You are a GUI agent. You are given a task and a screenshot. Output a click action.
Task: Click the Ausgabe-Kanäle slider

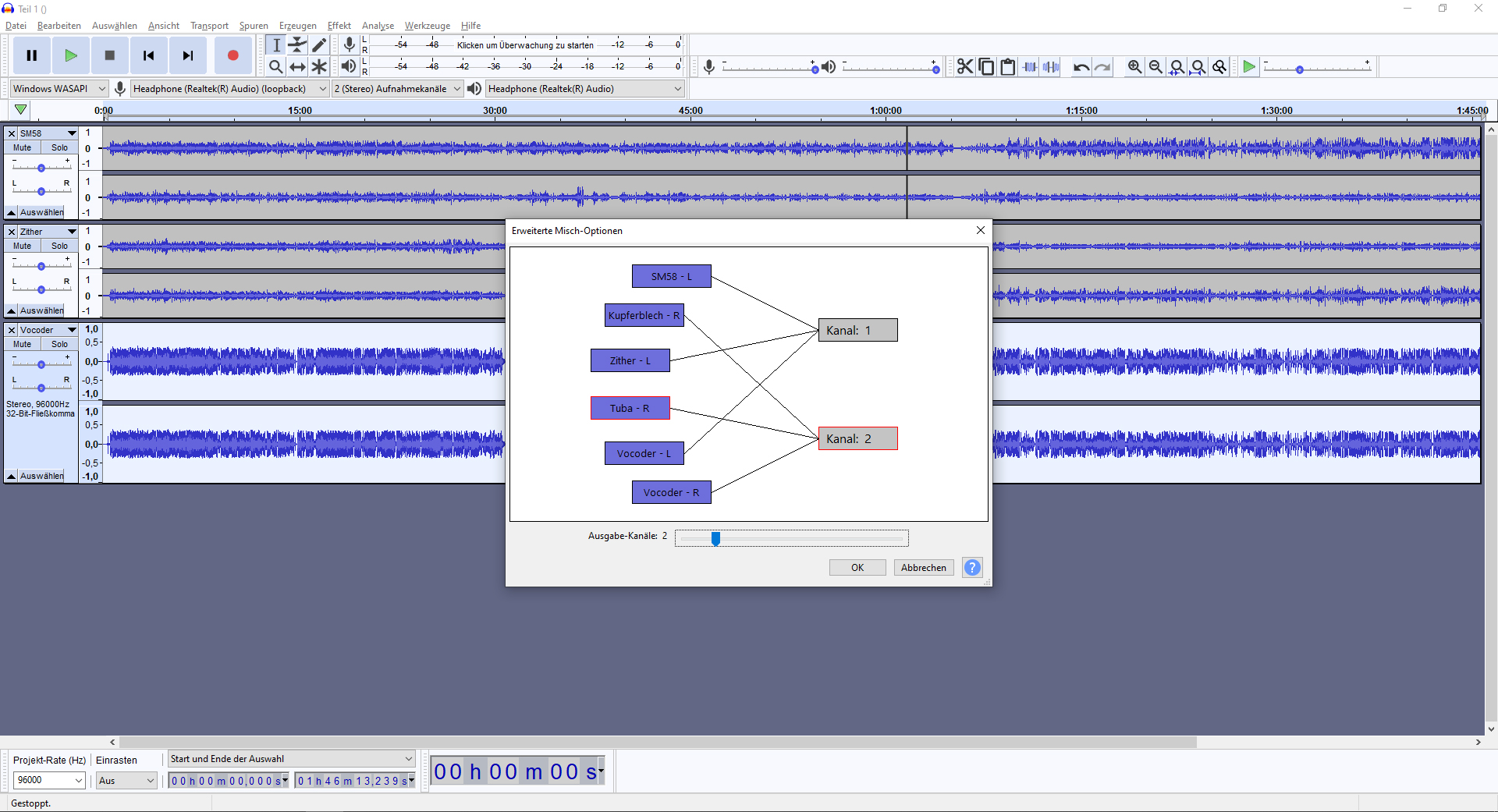tap(791, 538)
